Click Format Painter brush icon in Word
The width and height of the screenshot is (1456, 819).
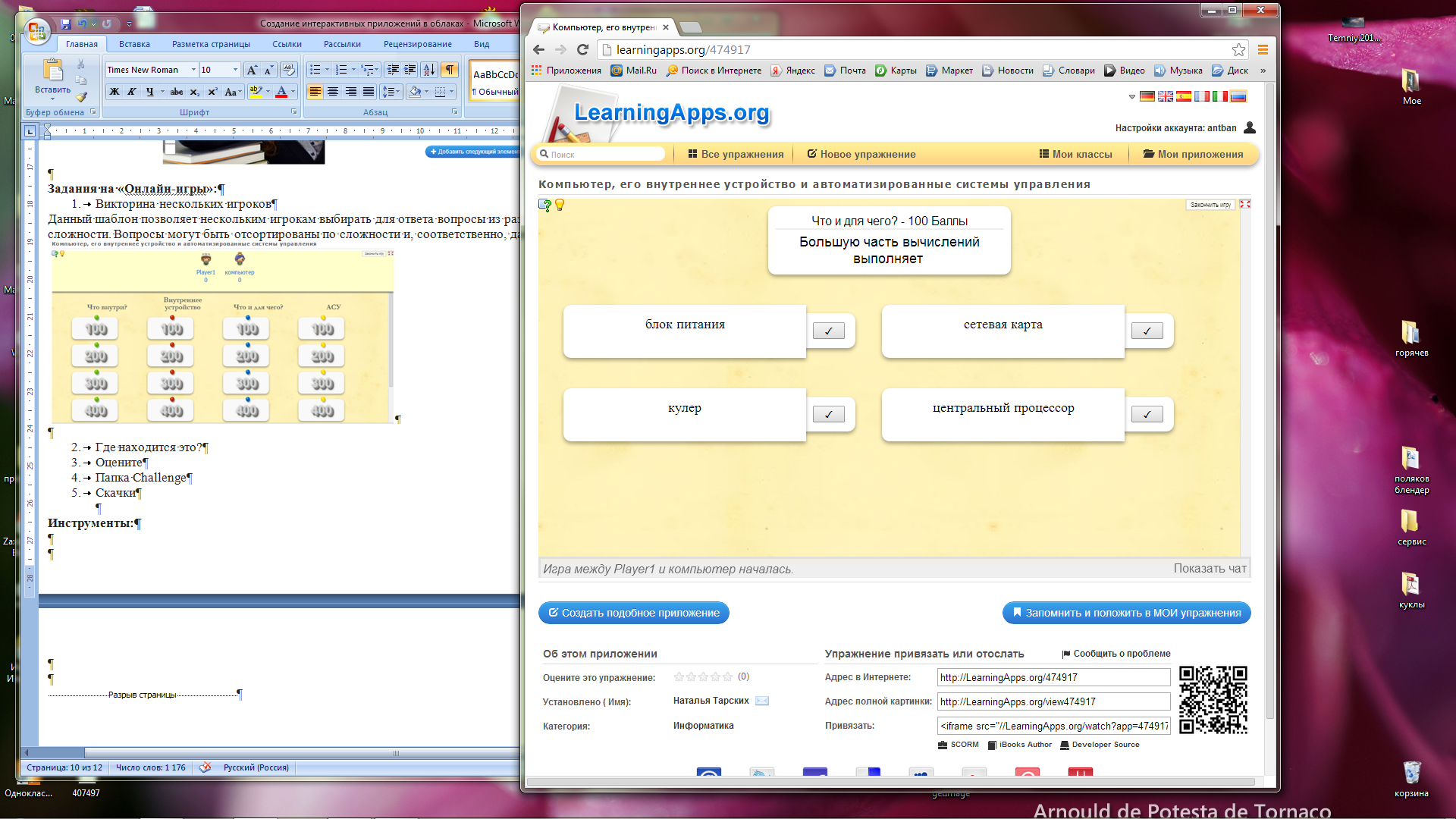click(81, 97)
